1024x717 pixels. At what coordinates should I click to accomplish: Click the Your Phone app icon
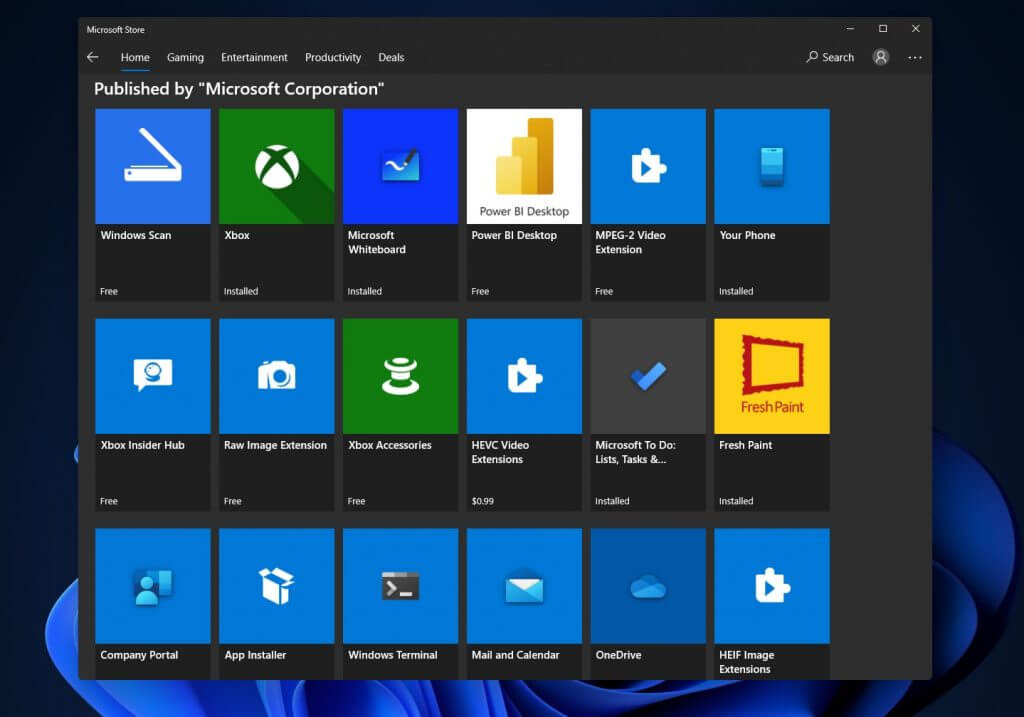(771, 166)
